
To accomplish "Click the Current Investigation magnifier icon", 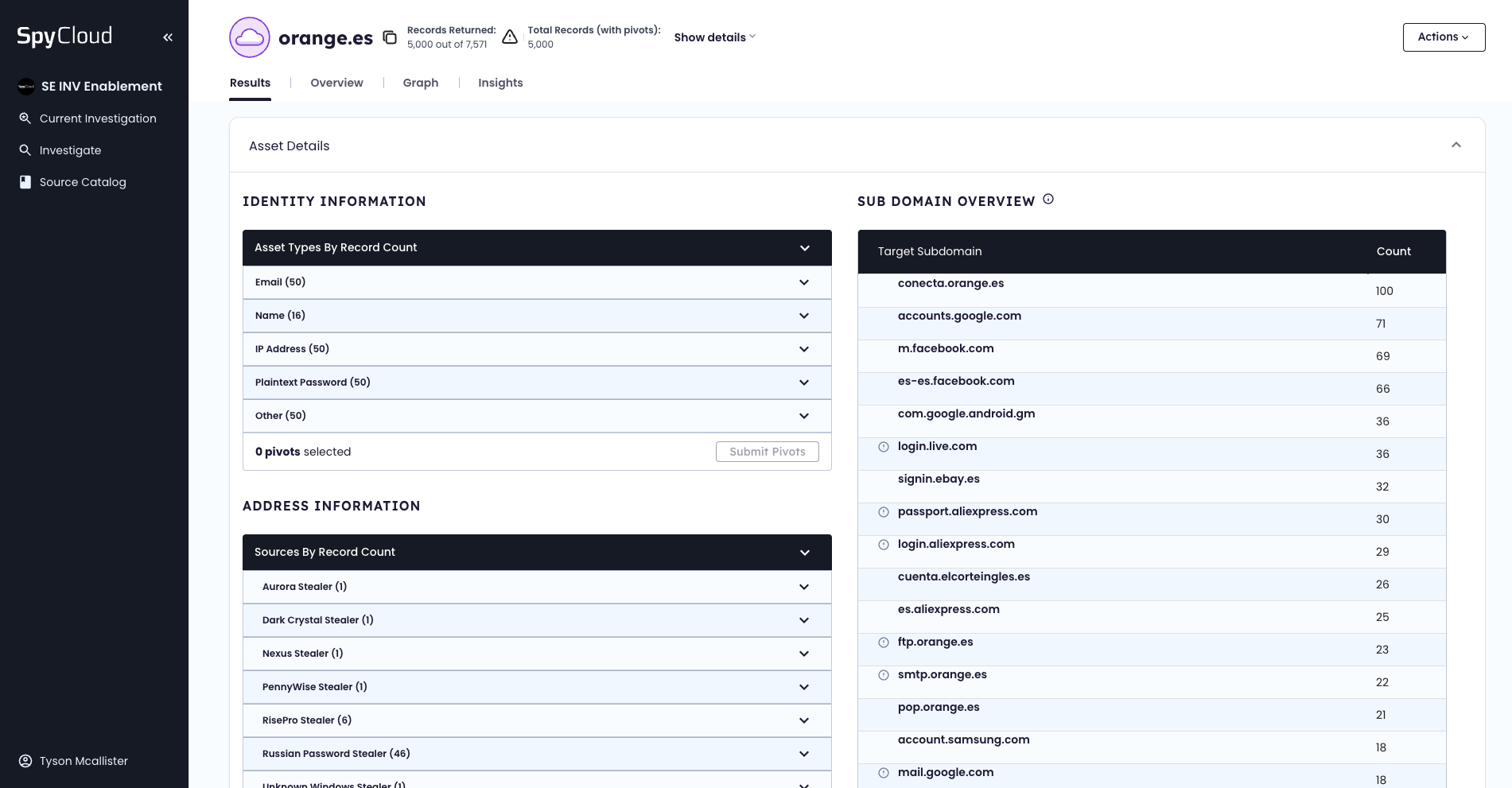I will click(25, 118).
